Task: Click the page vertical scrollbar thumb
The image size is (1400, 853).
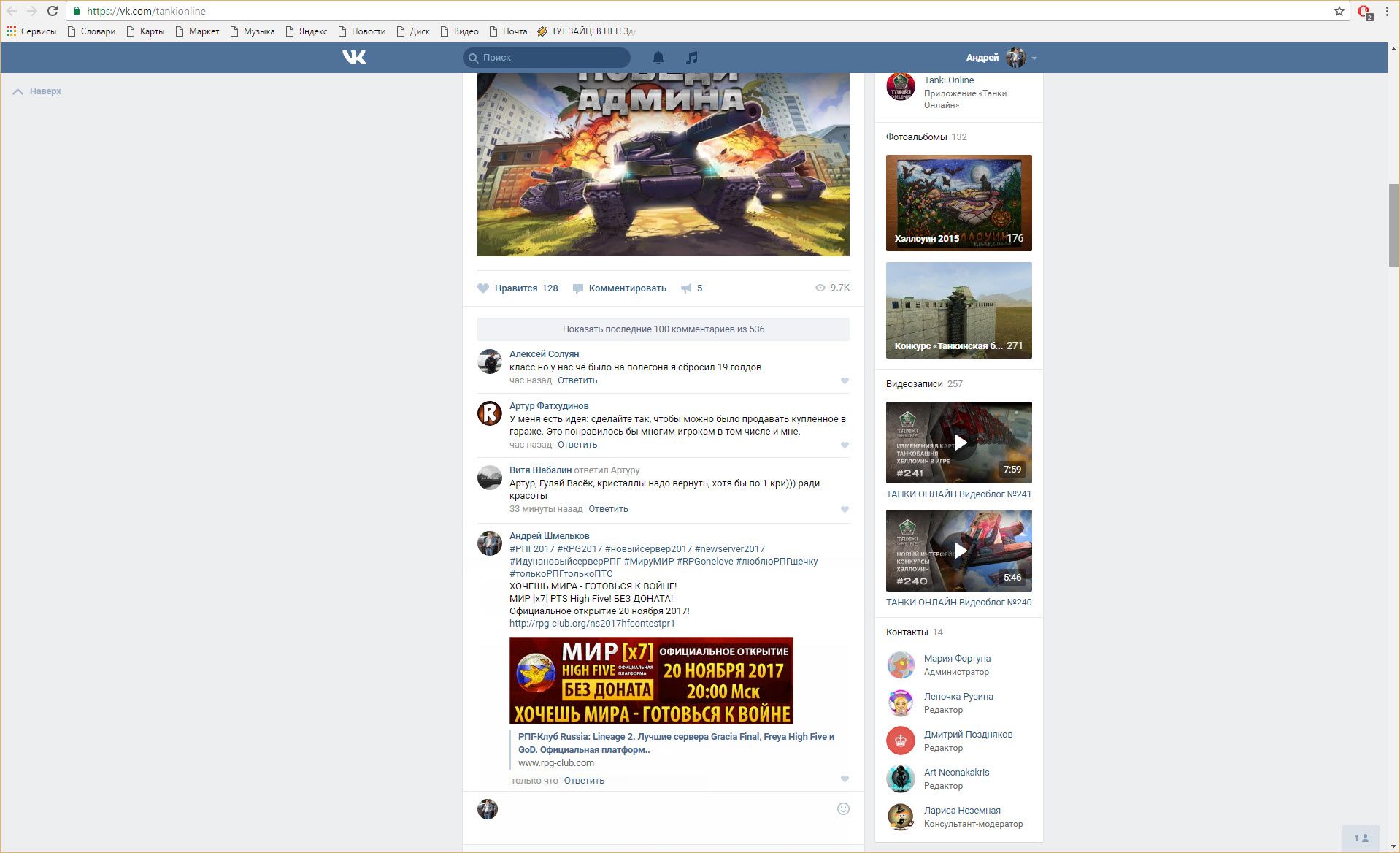Action: point(1393,225)
